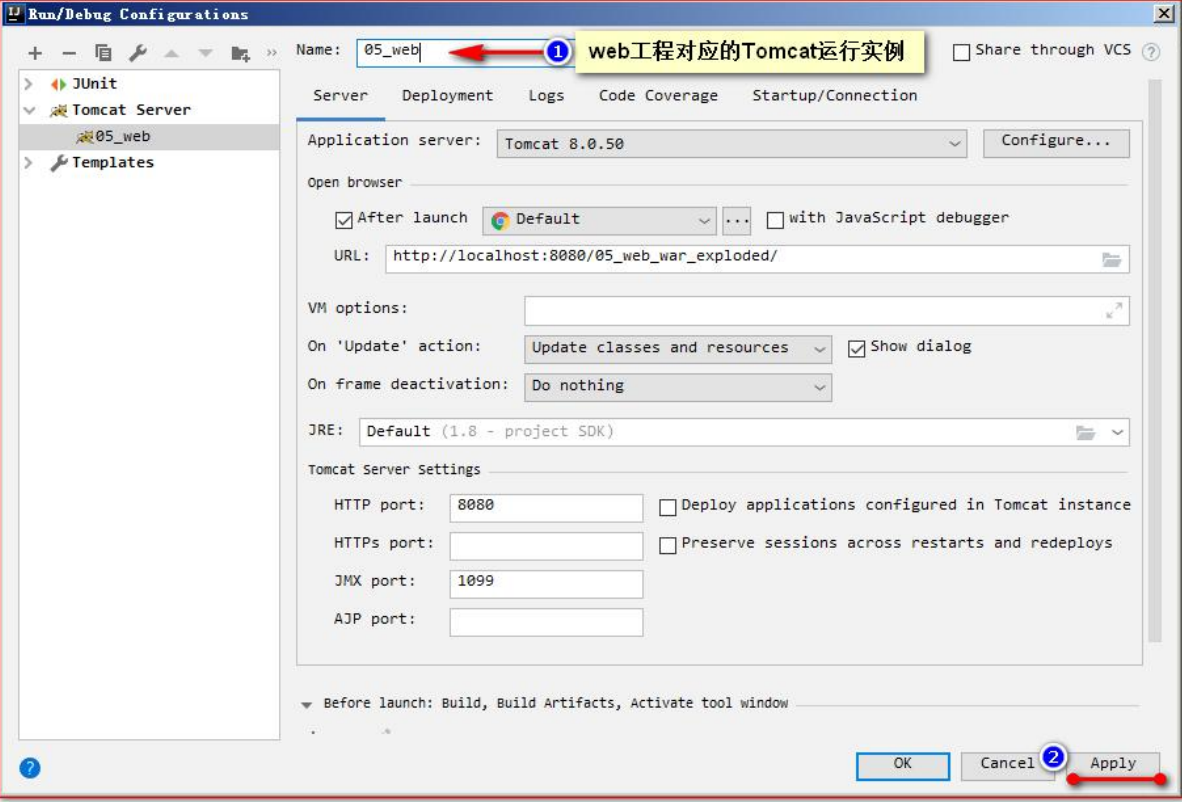The width and height of the screenshot is (1182, 802).
Task: Open On 'Update' action dropdown
Action: (678, 349)
